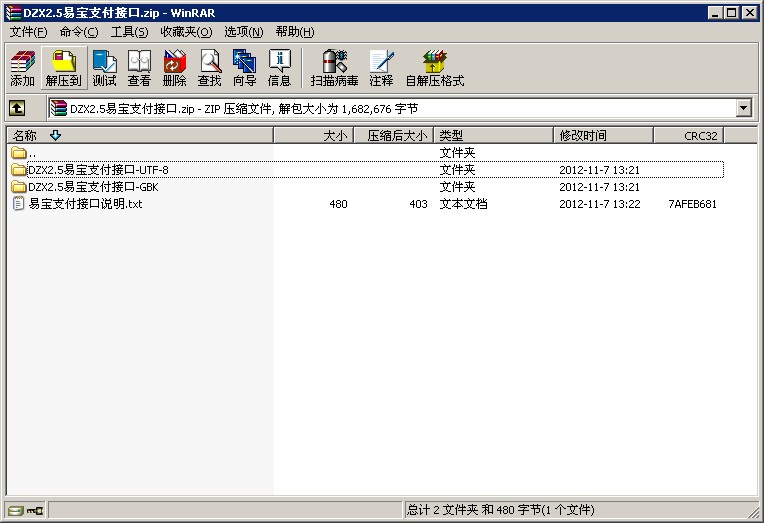Select text file icon of 易宝支付接口说明.txt
Viewport: 764px width, 523px height.
click(19, 204)
